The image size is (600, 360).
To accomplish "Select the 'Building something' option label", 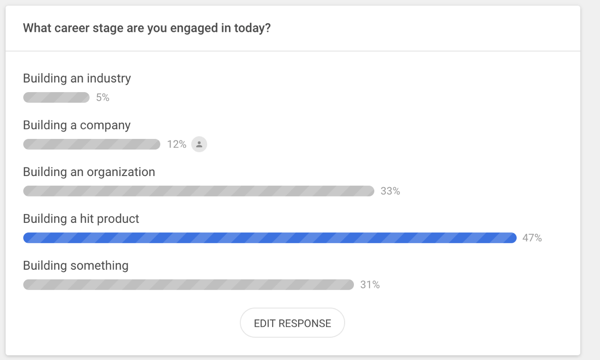I will [76, 266].
